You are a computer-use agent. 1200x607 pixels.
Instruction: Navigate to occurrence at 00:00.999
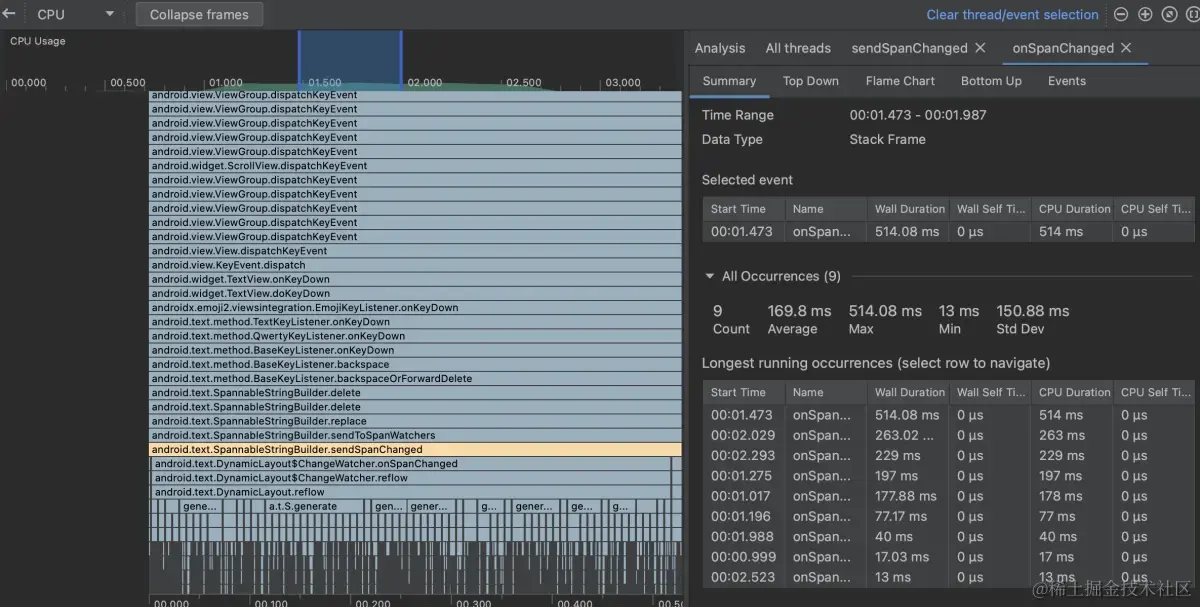pos(948,557)
